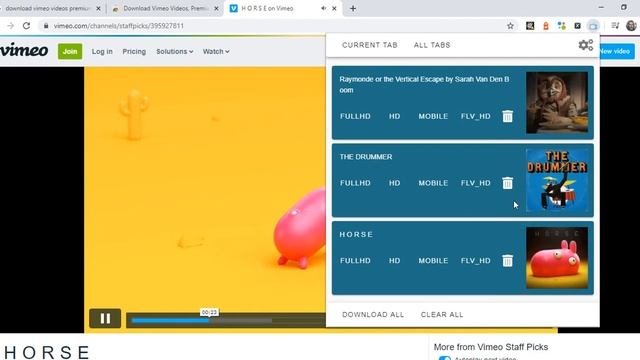The width and height of the screenshot is (640, 360).
Task: Expand the Watch dropdown menu
Action: [x=216, y=51]
